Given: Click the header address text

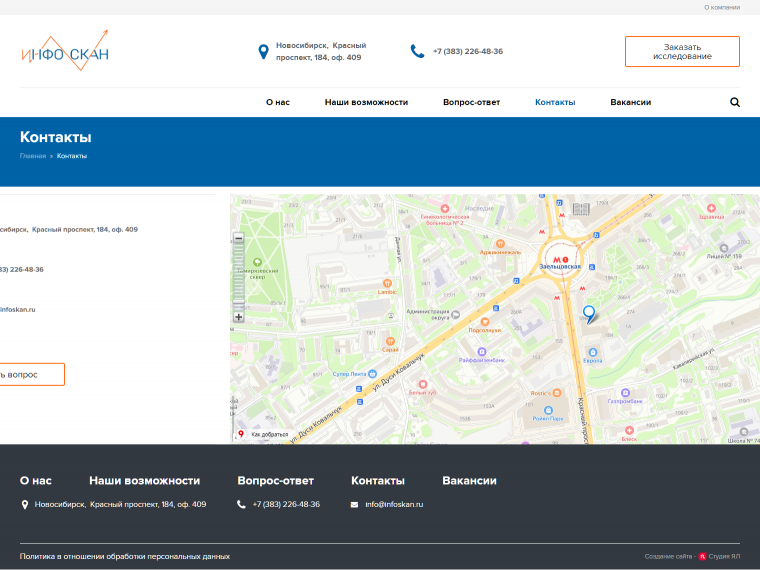Looking at the screenshot, I should click(321, 51).
